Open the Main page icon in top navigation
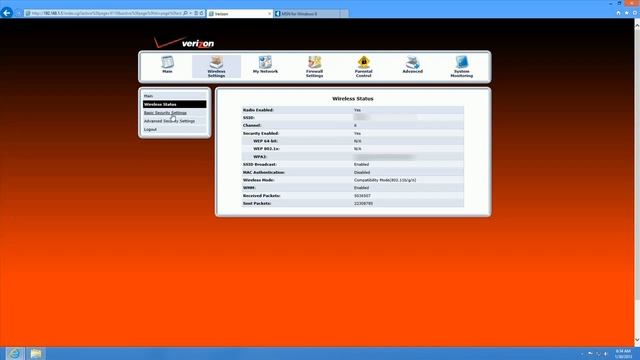640x360 pixels. [x=167, y=64]
